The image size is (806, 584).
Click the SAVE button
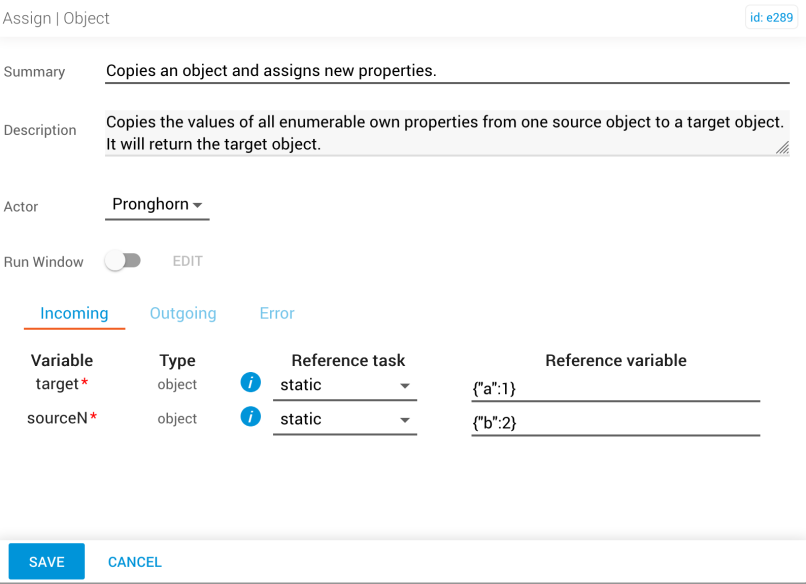point(47,561)
